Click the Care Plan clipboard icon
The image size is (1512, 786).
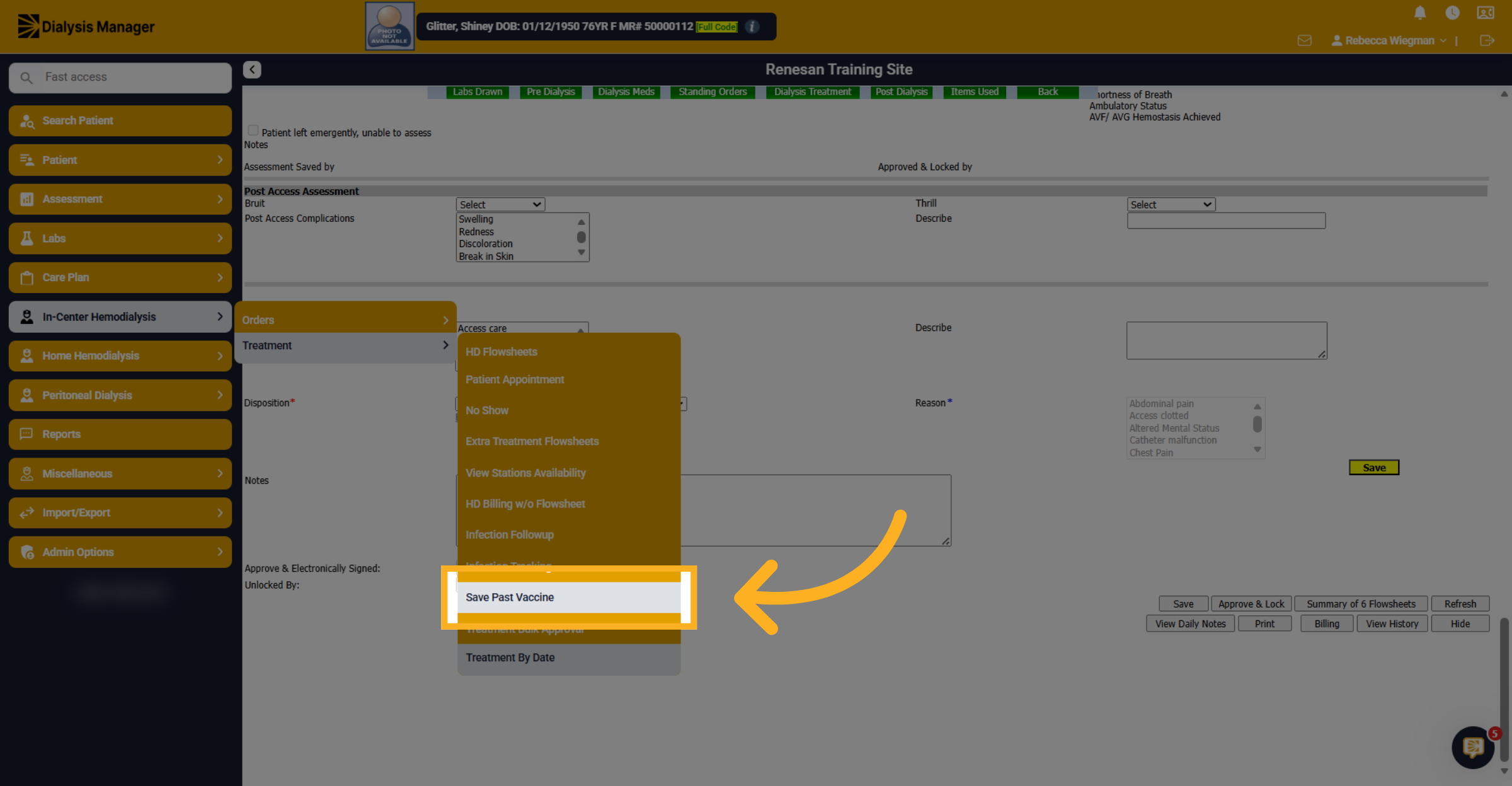[x=26, y=277]
